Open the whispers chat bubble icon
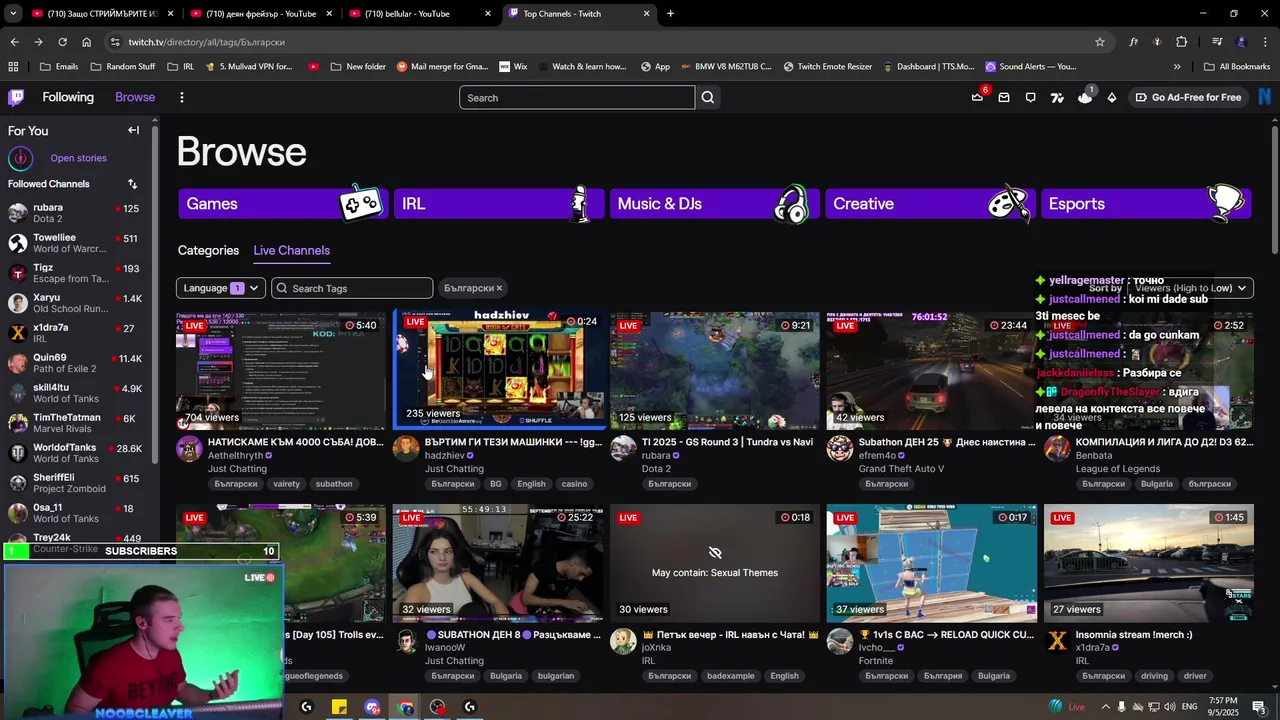Image resolution: width=1280 pixels, height=720 pixels. pyautogui.click(x=1031, y=97)
